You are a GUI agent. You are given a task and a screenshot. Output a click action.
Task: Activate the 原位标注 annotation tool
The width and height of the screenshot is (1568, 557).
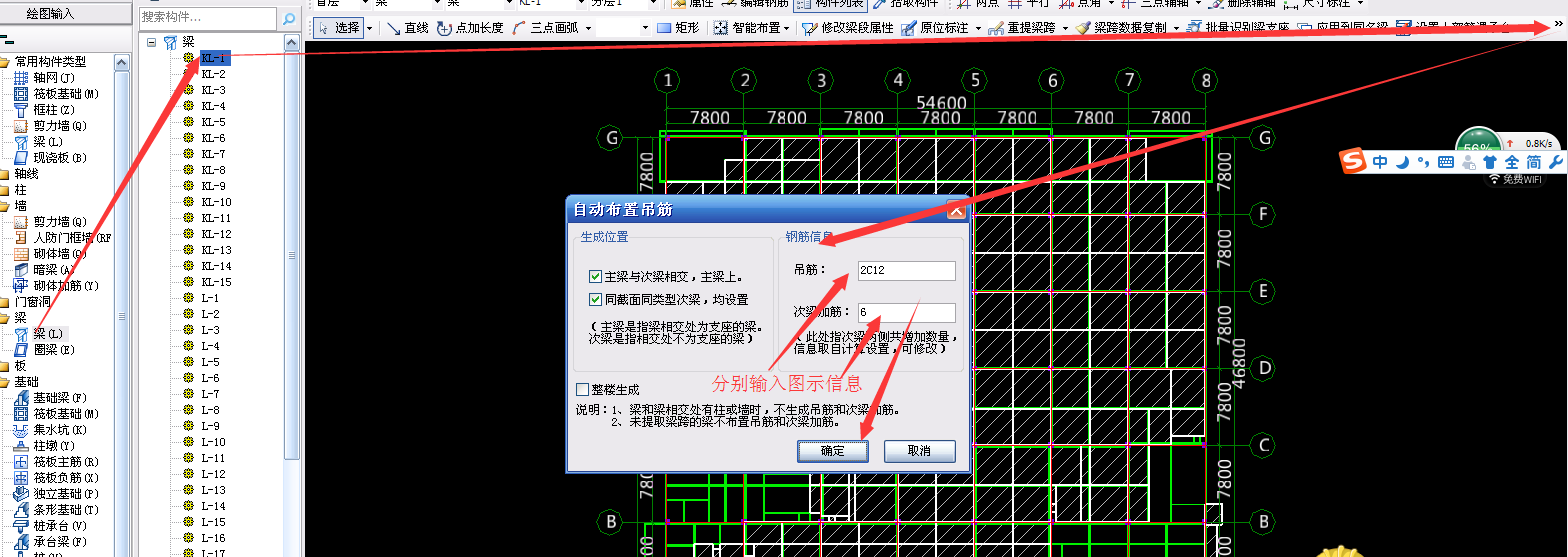tap(935, 28)
